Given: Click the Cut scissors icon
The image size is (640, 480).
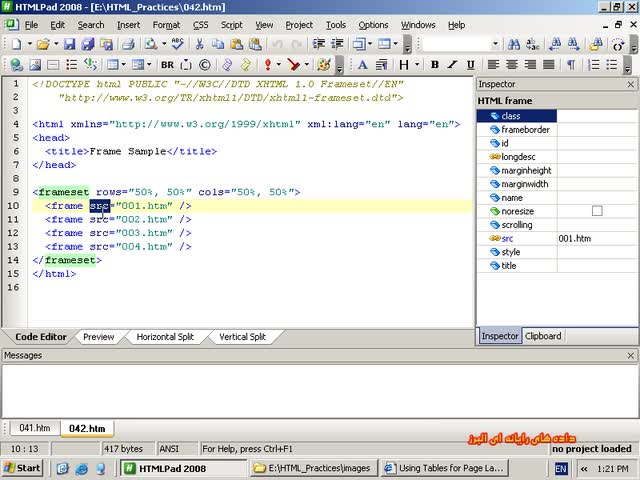Looking at the screenshot, I should click(200, 44).
